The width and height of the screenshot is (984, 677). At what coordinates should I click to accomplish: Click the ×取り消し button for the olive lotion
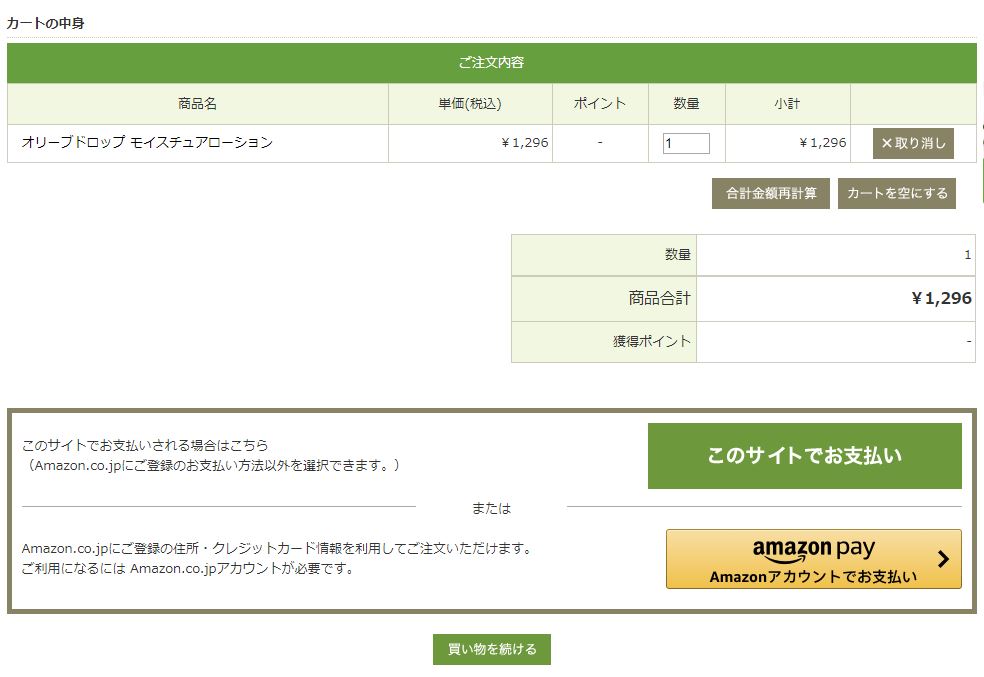point(913,144)
